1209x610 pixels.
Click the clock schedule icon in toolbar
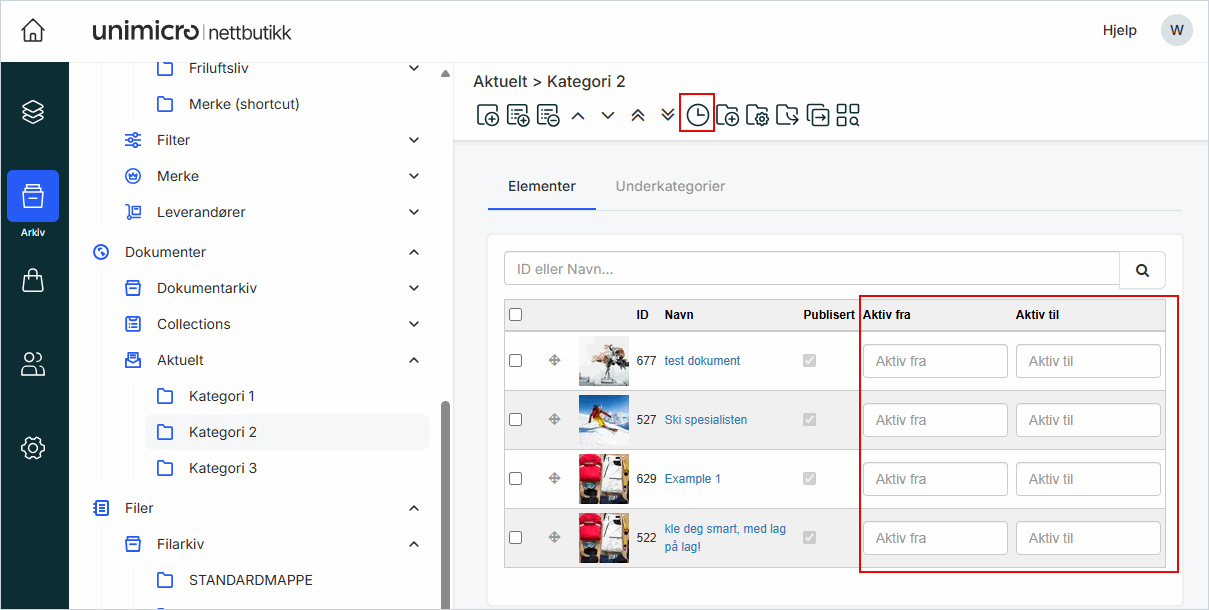click(x=697, y=115)
